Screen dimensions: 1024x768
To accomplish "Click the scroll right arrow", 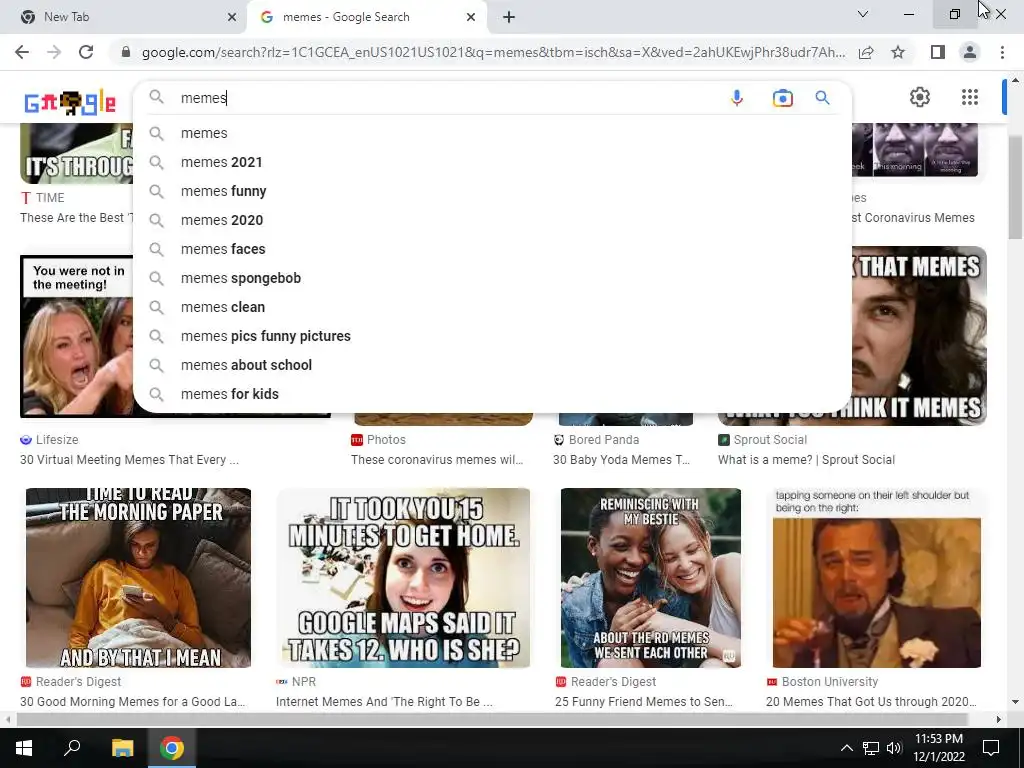I will point(999,719).
